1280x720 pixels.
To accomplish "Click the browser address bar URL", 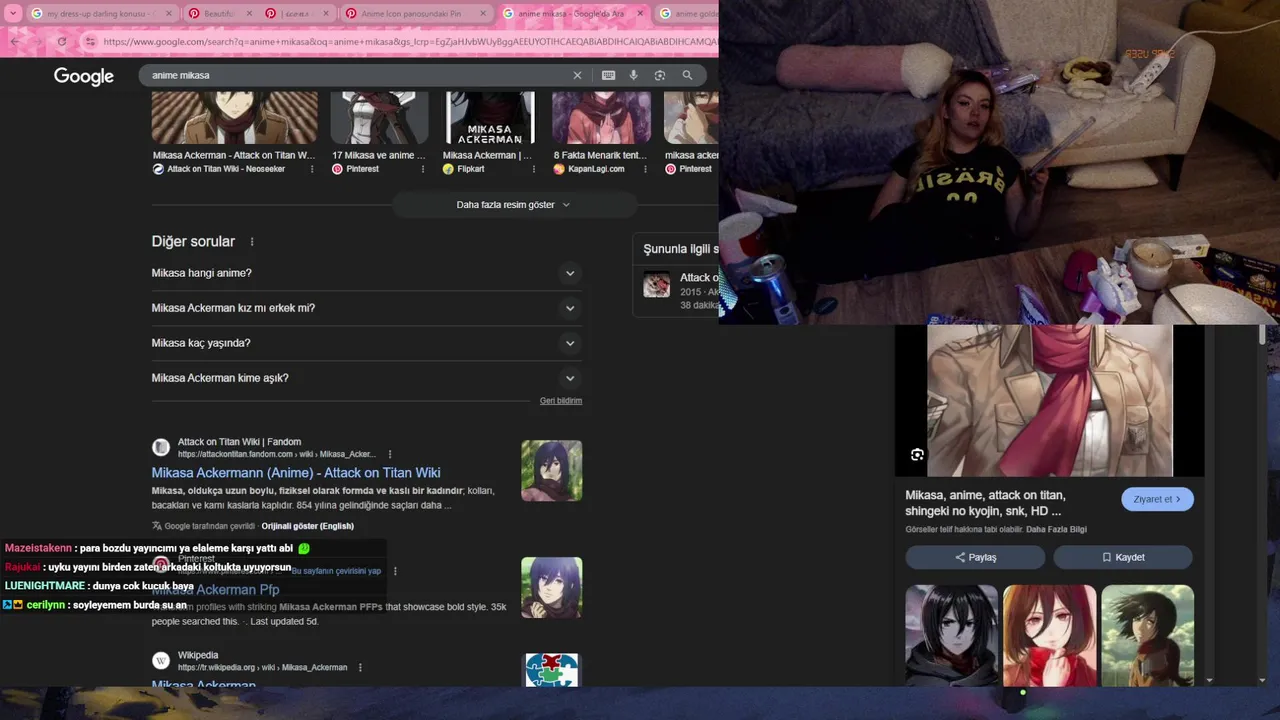I will point(410,42).
